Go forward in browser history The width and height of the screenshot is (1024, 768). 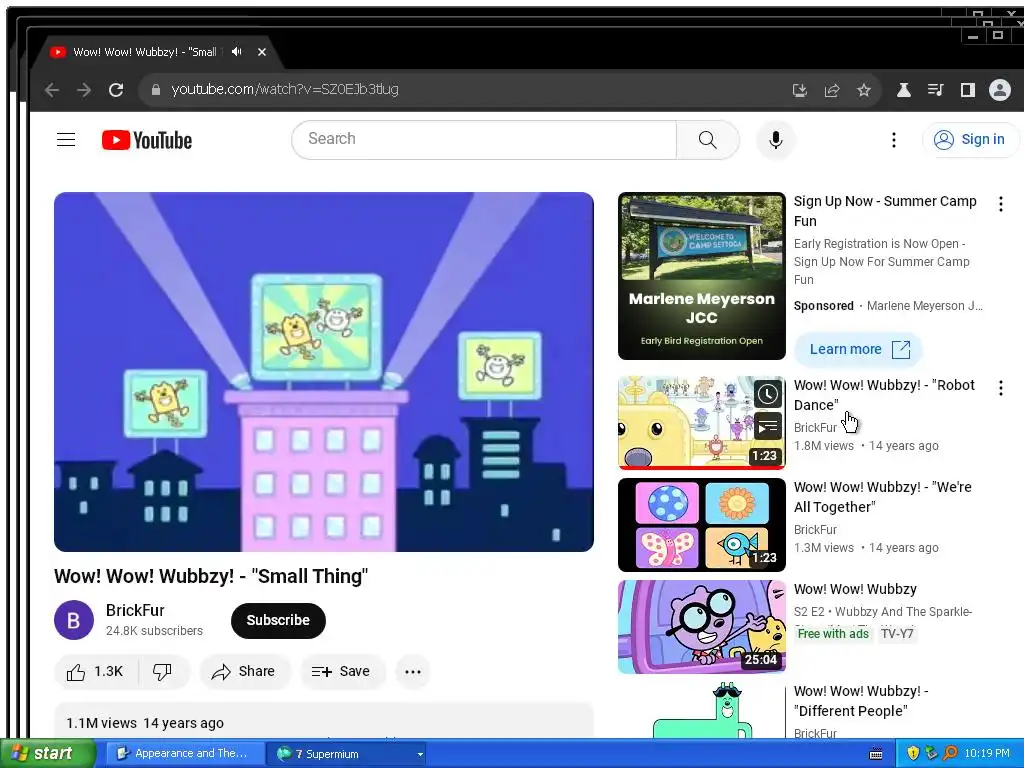tap(84, 90)
